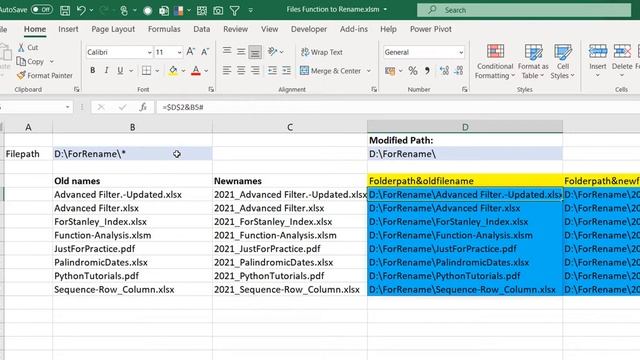Open Cell Styles gallery

click(562, 61)
